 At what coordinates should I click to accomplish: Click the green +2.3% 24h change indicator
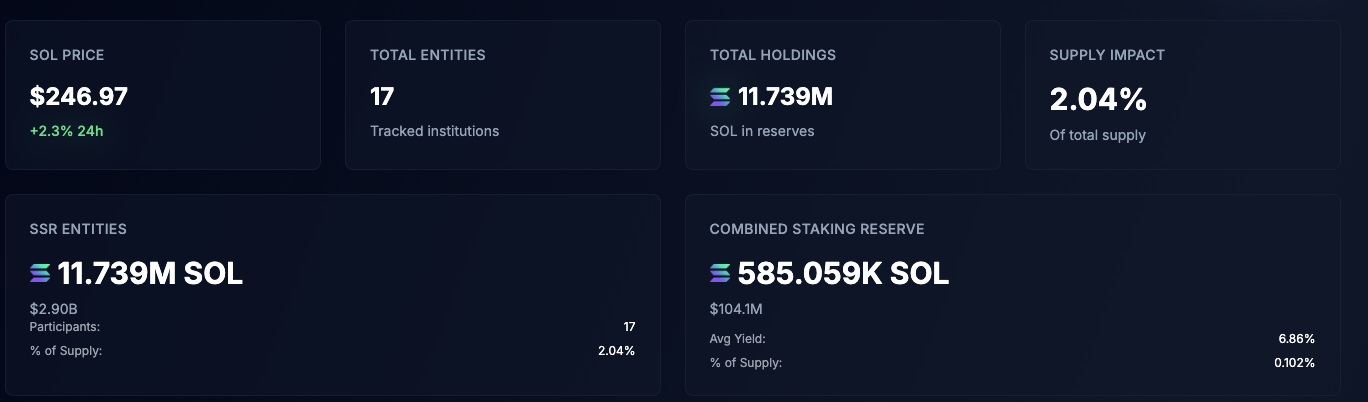[x=66, y=131]
